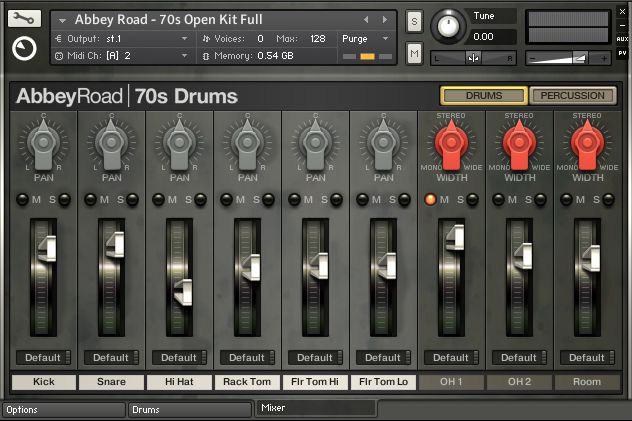Switch to the Options tab
The image size is (632, 421).
[x=64, y=410]
